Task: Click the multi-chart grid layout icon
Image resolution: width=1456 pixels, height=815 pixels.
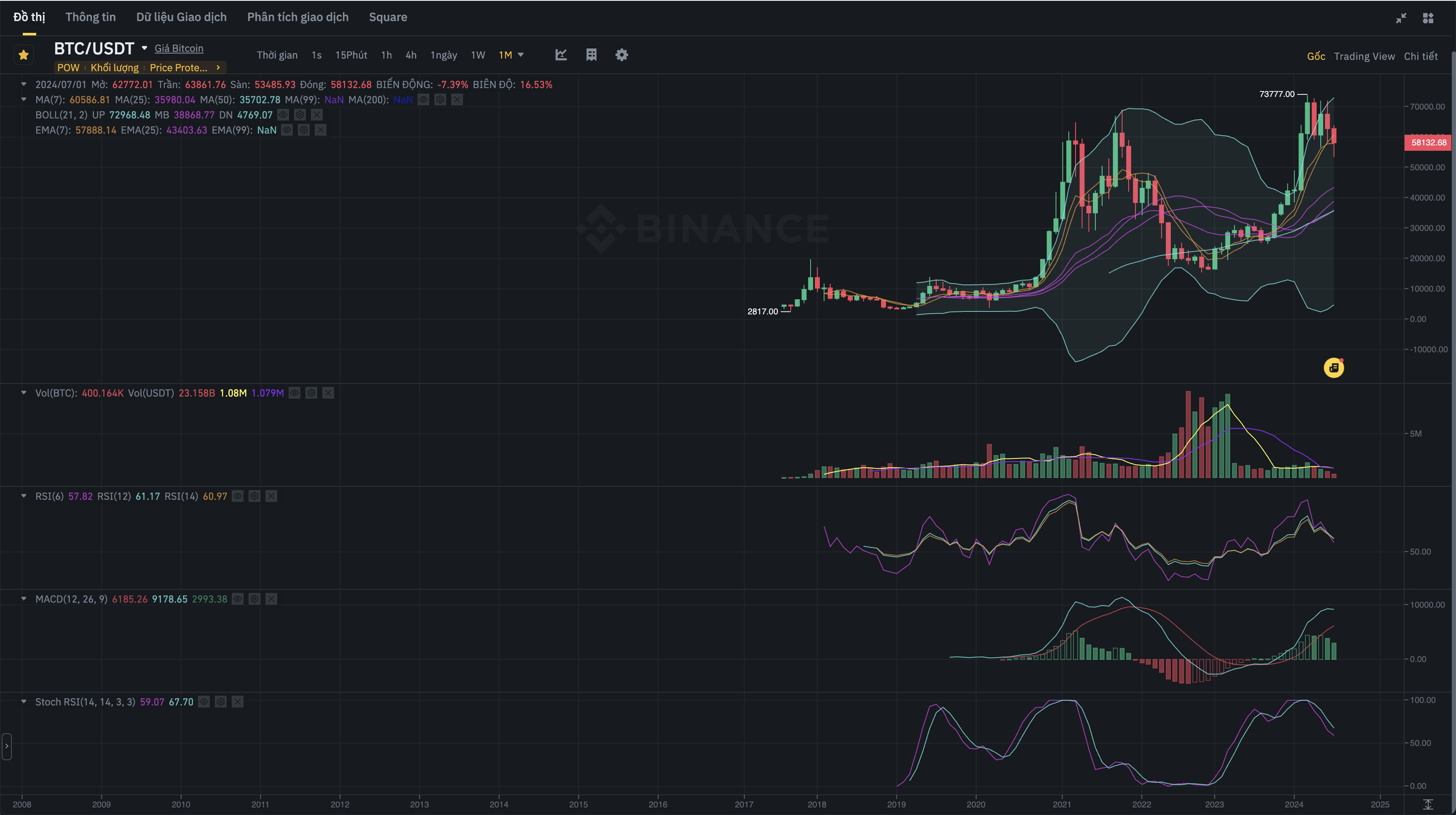Action: 1428,18
